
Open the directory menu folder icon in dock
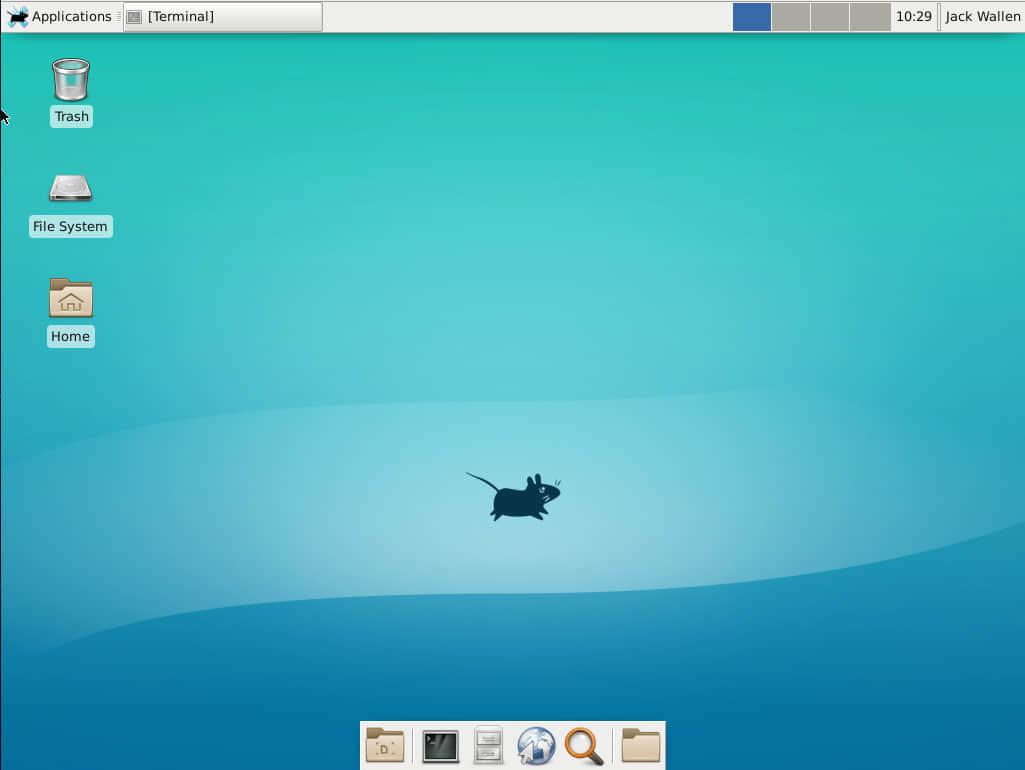[384, 745]
